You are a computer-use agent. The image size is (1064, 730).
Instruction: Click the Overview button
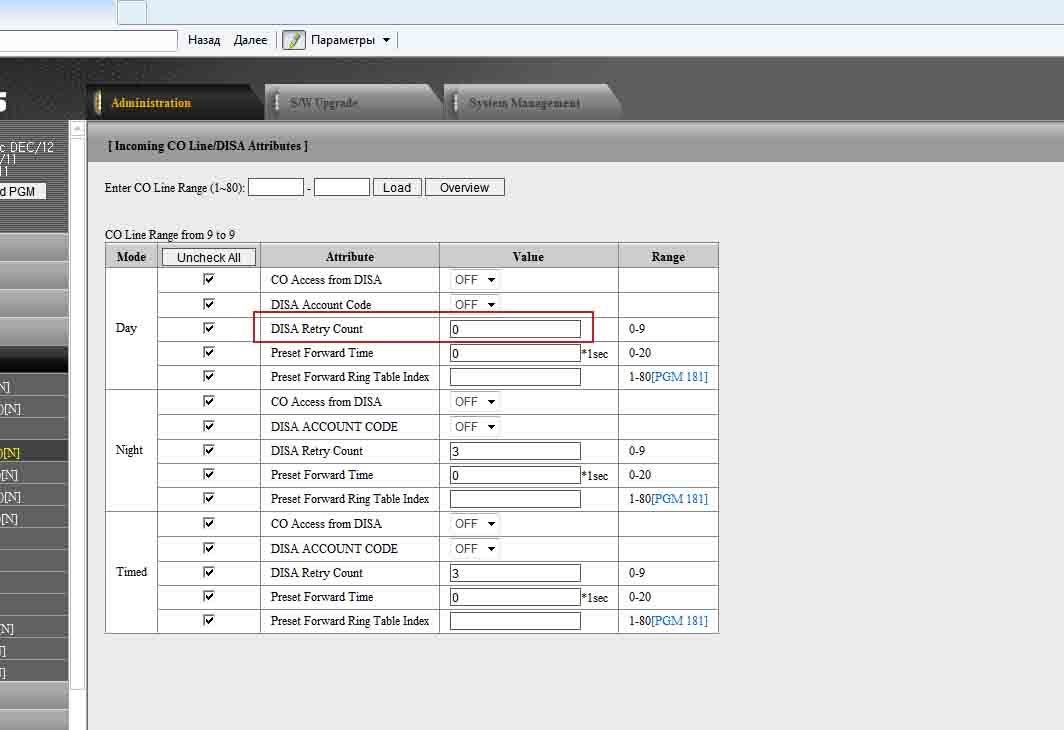coord(464,187)
